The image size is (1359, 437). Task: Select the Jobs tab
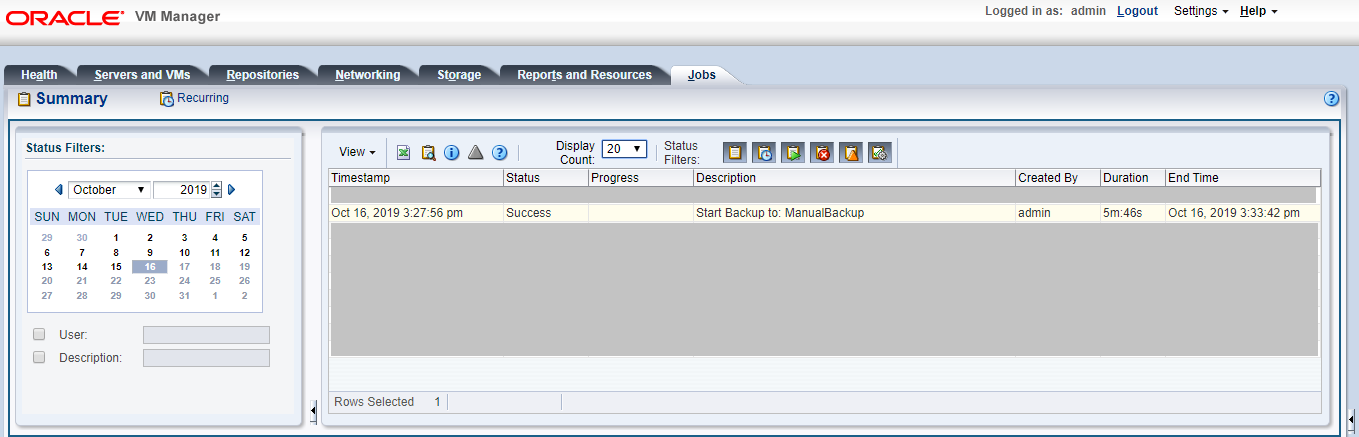[x=702, y=75]
